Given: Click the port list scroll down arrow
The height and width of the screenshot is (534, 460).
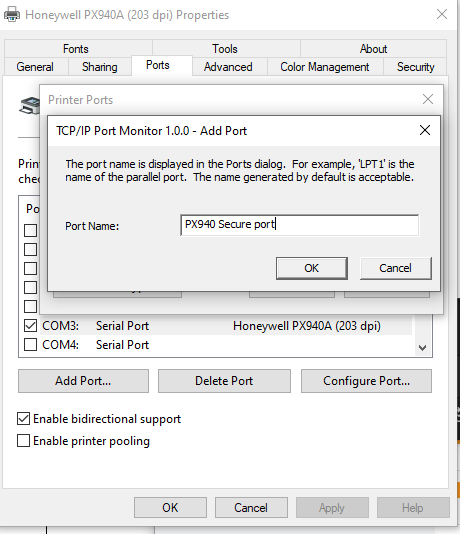Looking at the screenshot, I should [x=423, y=348].
